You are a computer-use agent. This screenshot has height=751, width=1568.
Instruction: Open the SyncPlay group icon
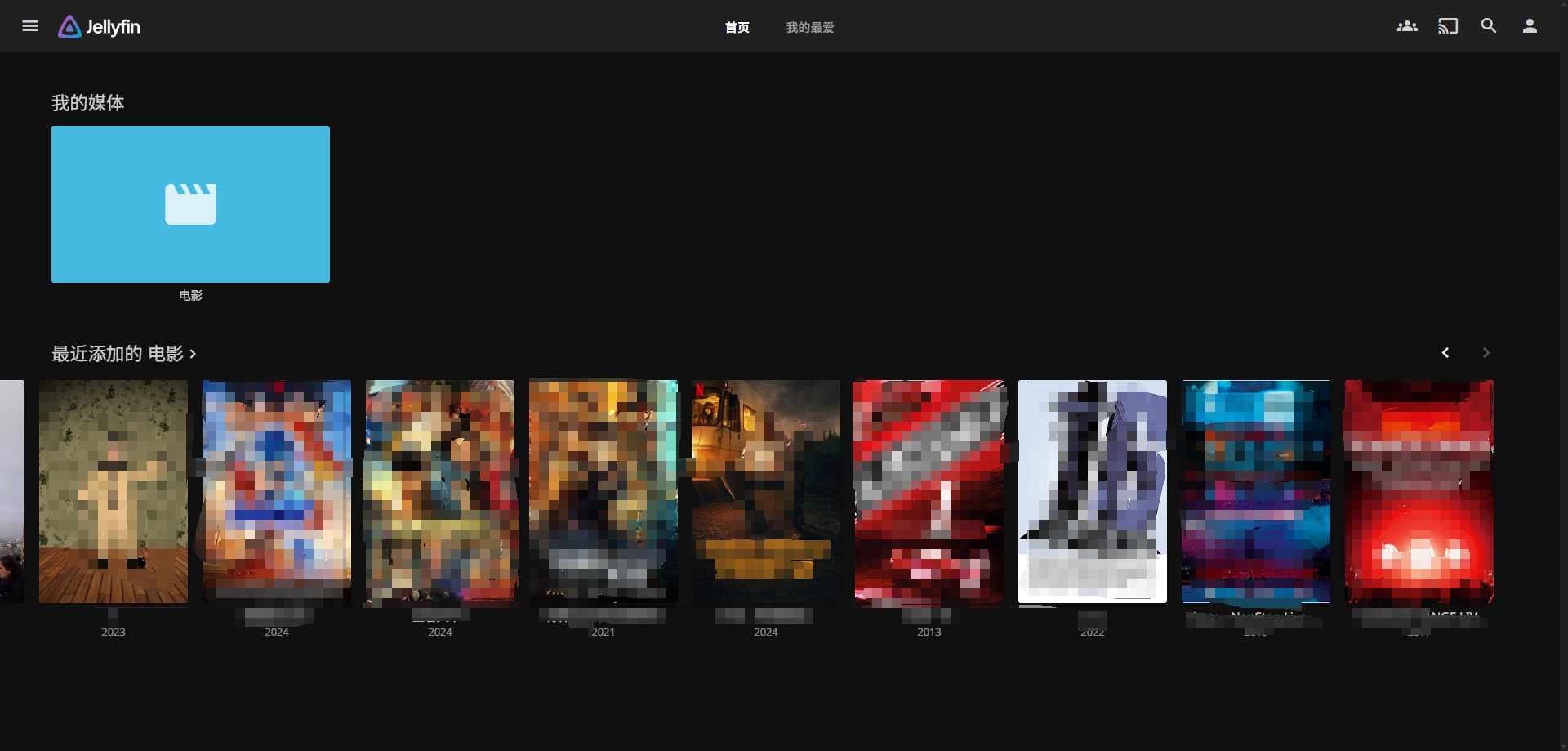pyautogui.click(x=1406, y=26)
